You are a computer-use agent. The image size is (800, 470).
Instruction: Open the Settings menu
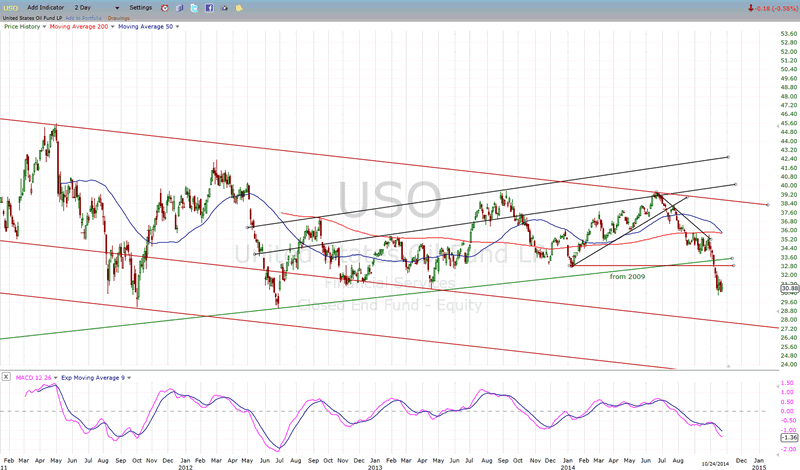point(141,8)
